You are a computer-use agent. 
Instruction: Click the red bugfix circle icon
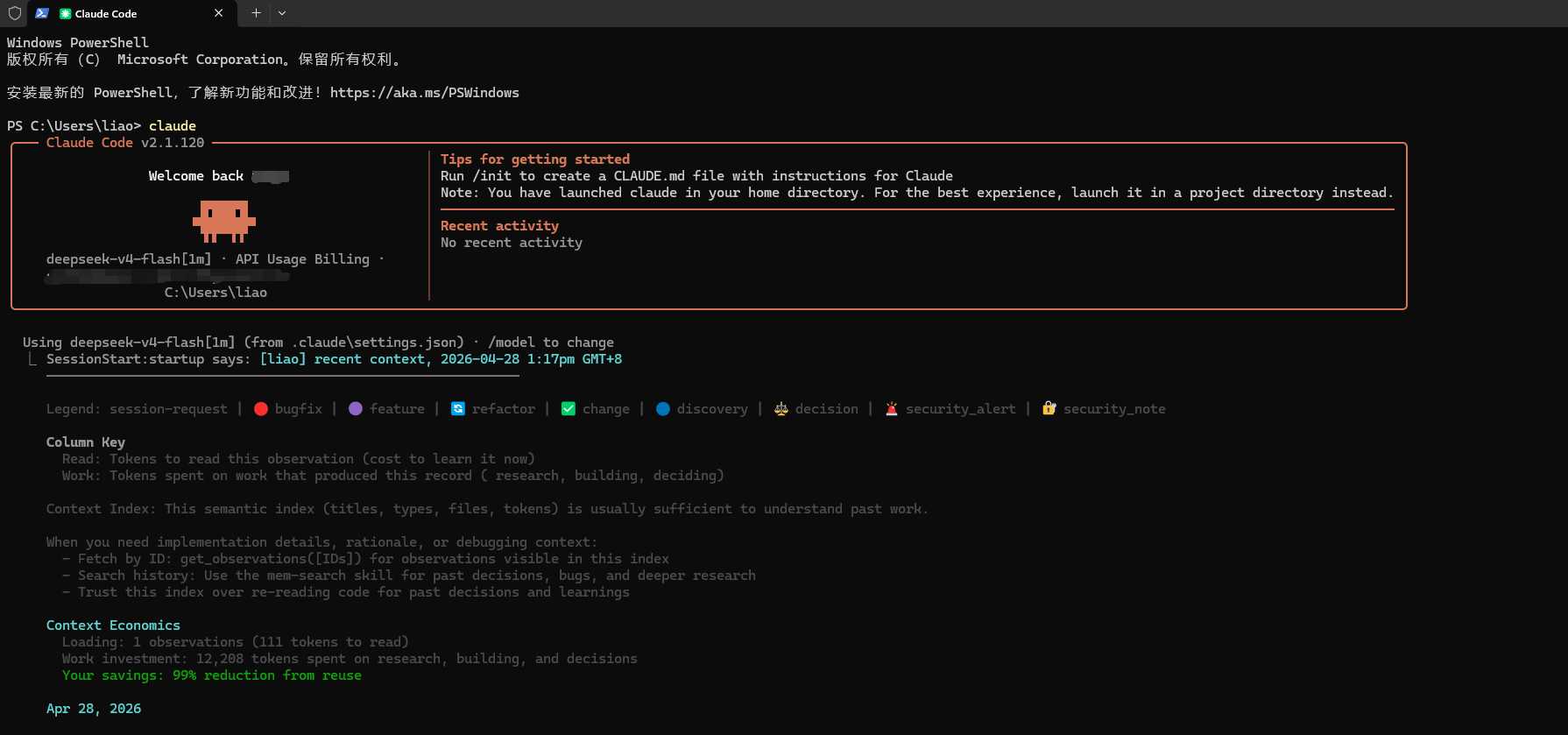click(261, 409)
